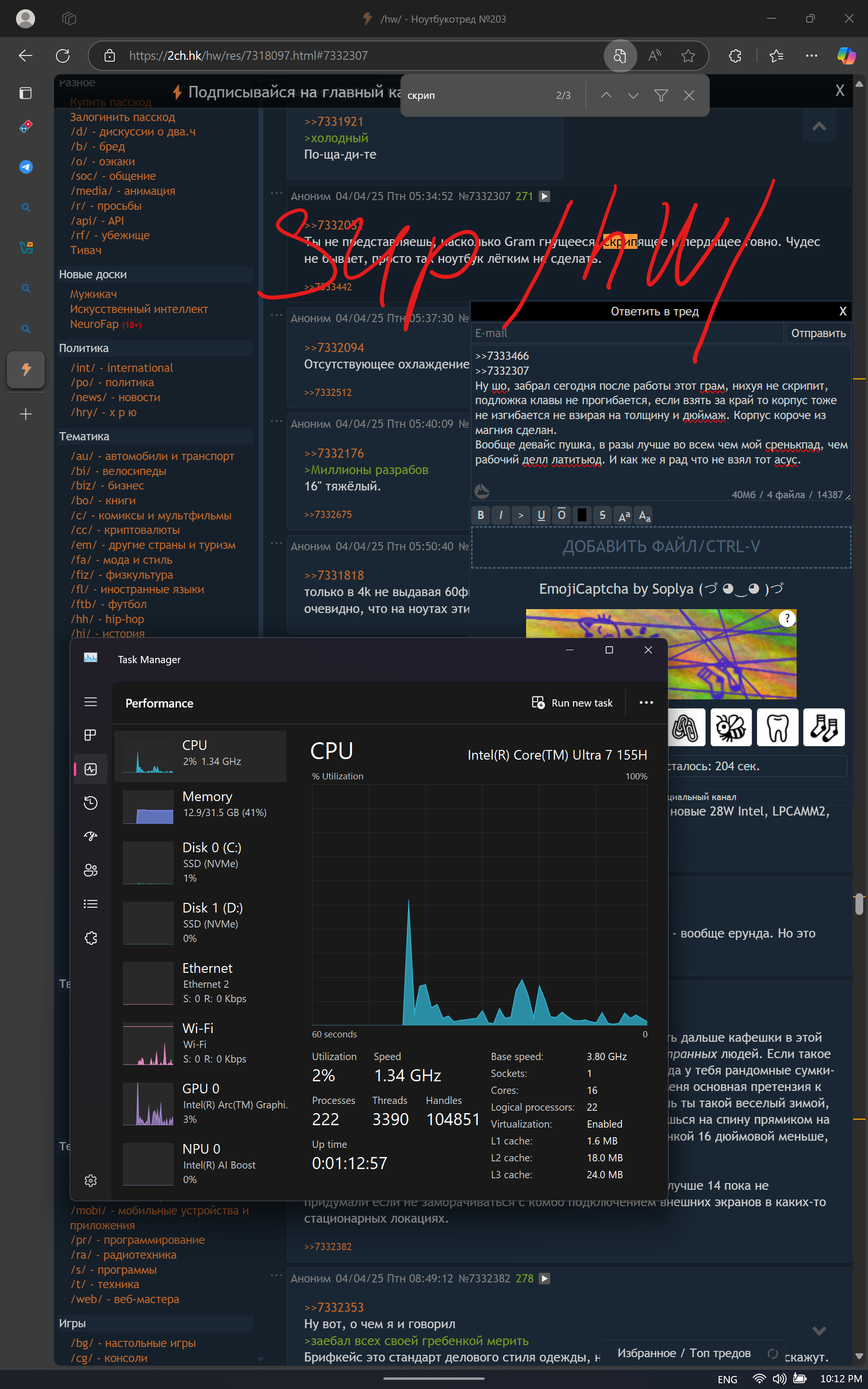The height and width of the screenshot is (1389, 868).
Task: Pick the bee emoji in the captcha
Action: pos(731,727)
